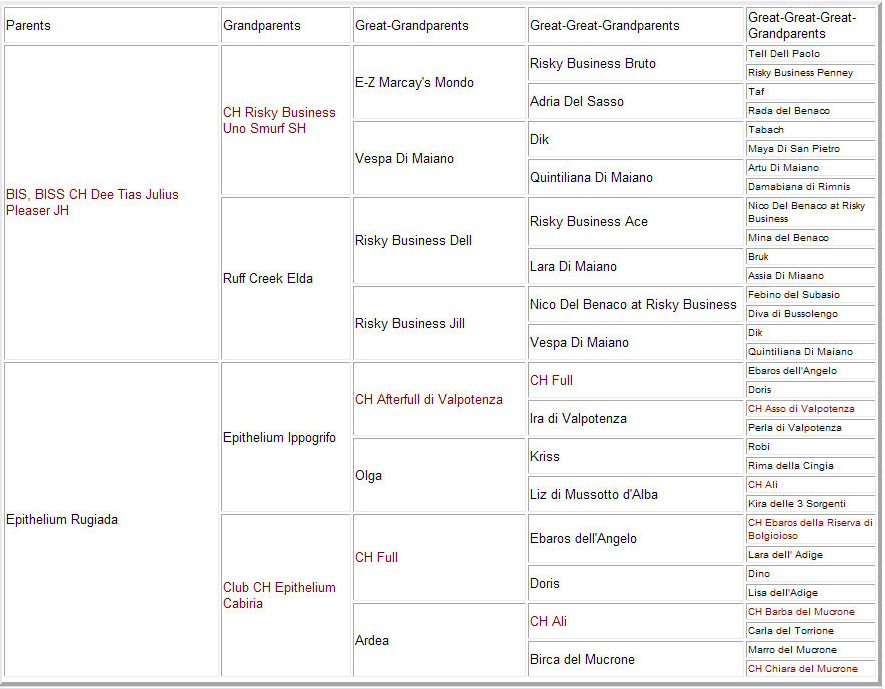Click CH Chiara del Mucrone link

pos(802,669)
